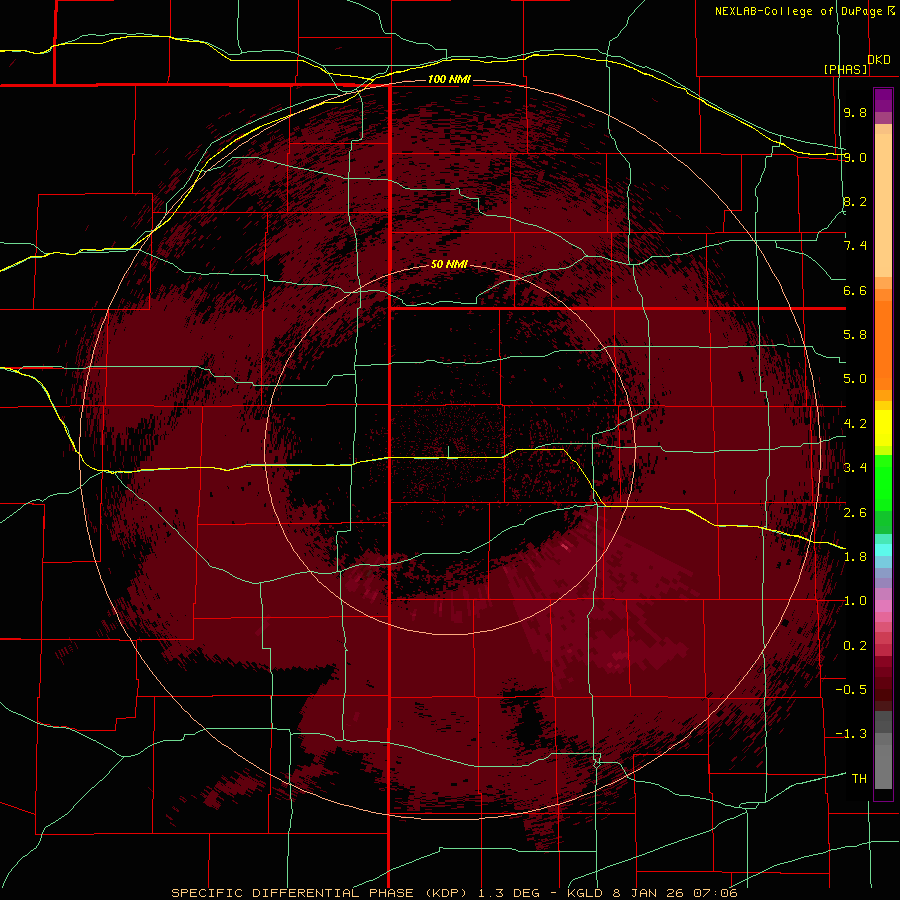The height and width of the screenshot is (900, 900).
Task: Click the 1.3 DEG elevation text
Action: point(509,893)
